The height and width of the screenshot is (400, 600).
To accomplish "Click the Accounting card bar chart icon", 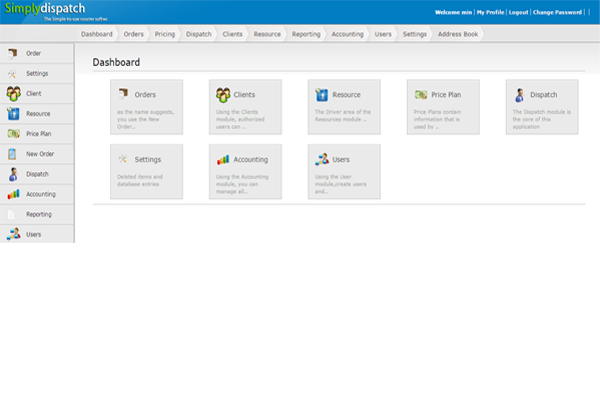I will point(223,159).
